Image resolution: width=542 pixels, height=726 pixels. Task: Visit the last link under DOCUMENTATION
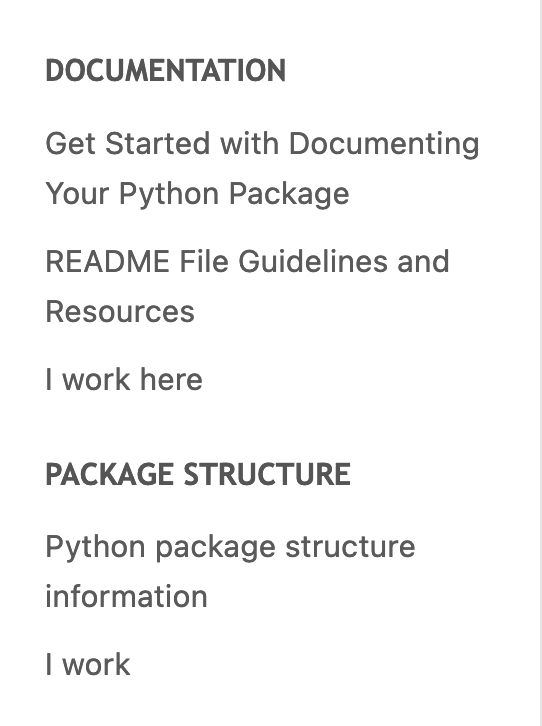[x=124, y=380]
